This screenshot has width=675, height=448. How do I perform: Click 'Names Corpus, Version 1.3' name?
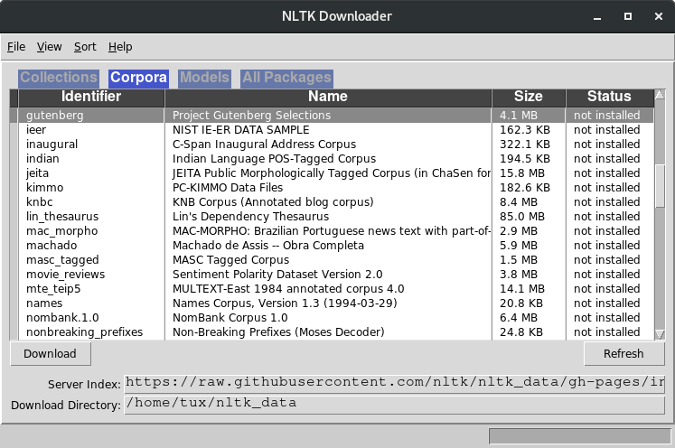pos(246,303)
